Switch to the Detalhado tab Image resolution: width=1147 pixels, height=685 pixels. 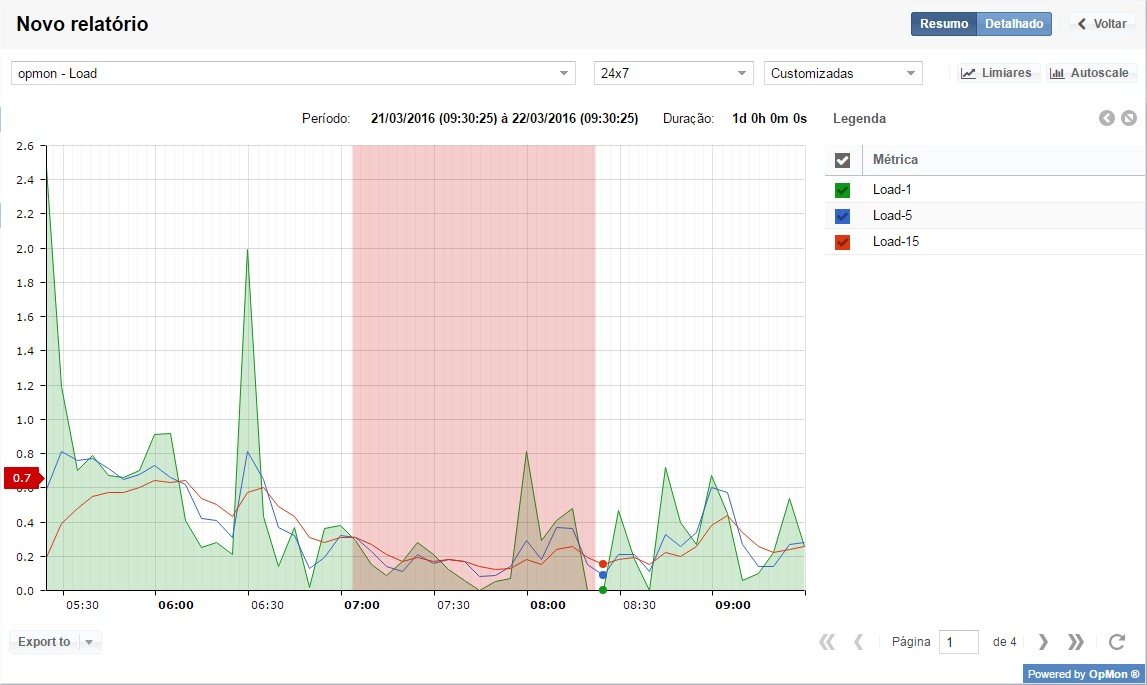pos(1014,24)
